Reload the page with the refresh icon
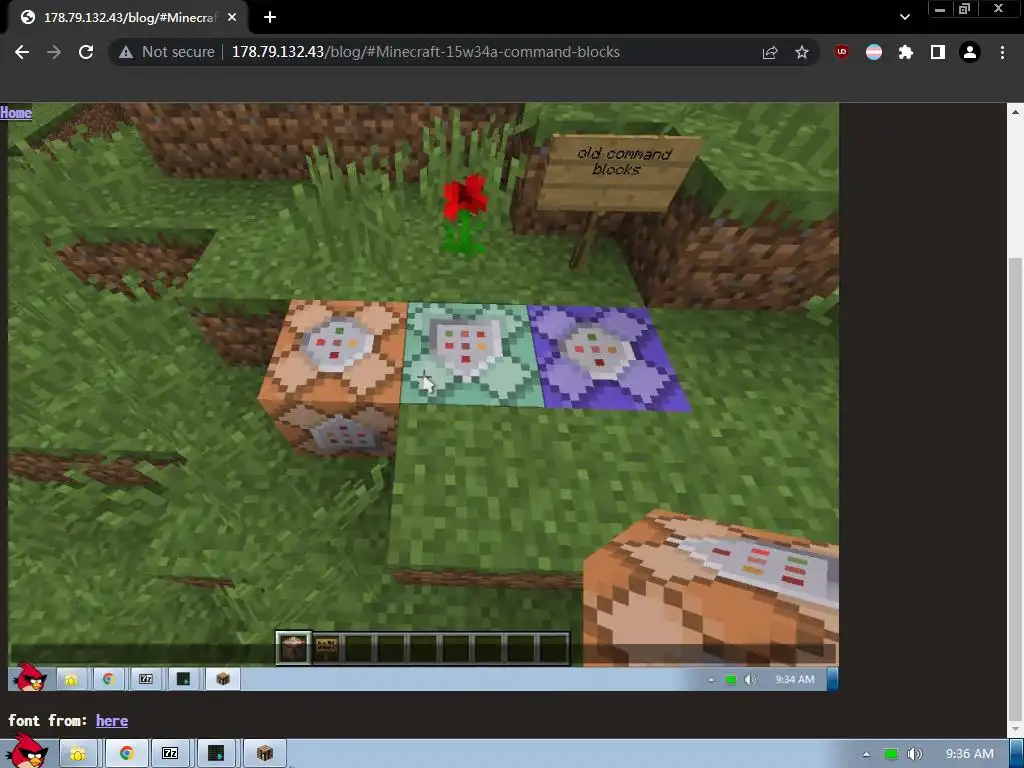This screenshot has width=1024, height=768. click(86, 52)
